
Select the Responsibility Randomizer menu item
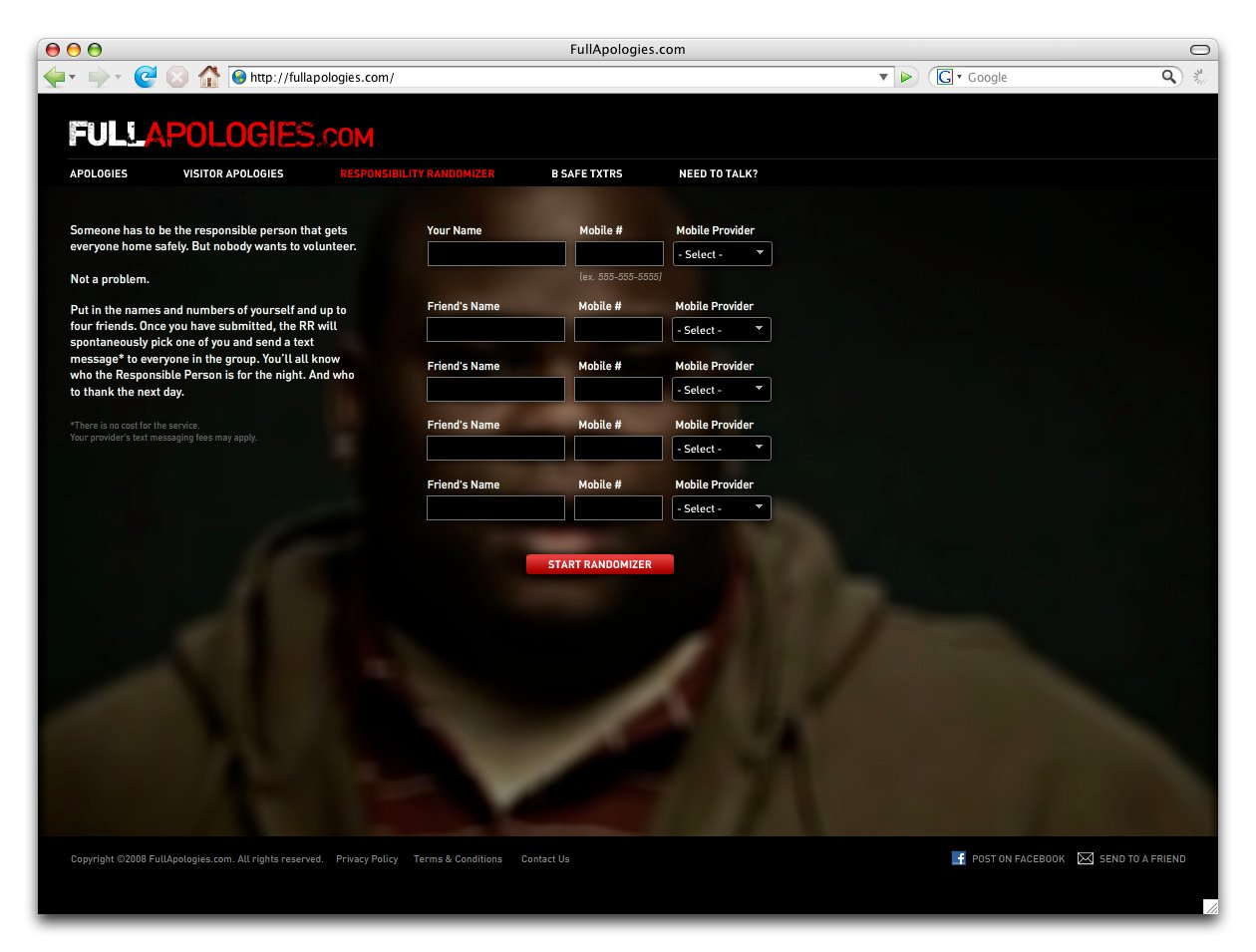click(417, 173)
